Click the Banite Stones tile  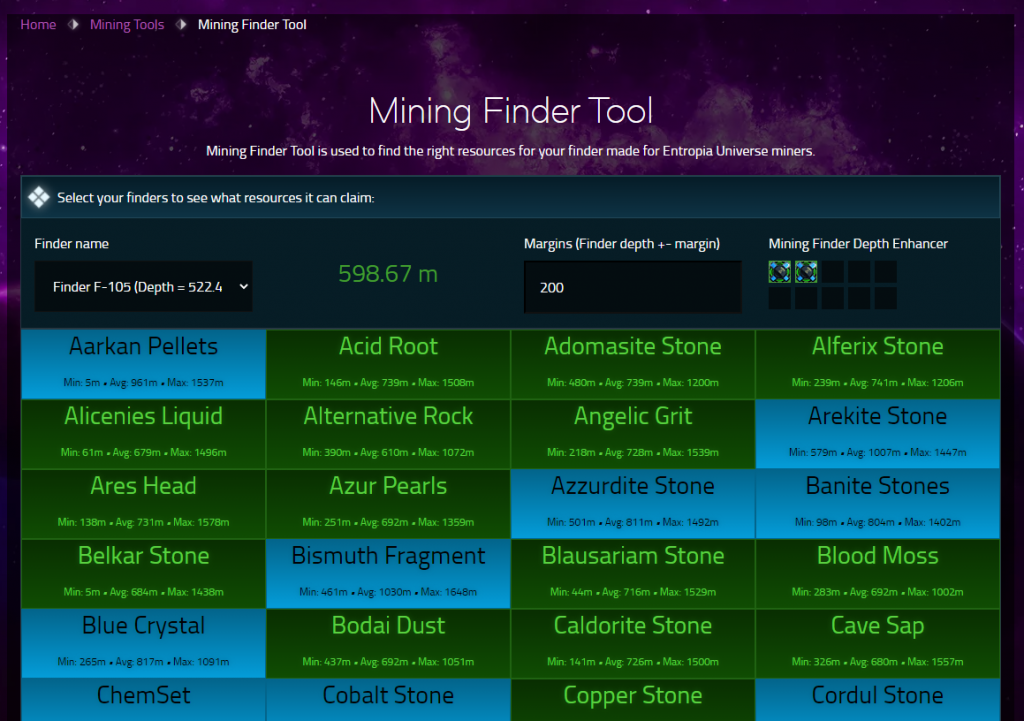point(878,504)
